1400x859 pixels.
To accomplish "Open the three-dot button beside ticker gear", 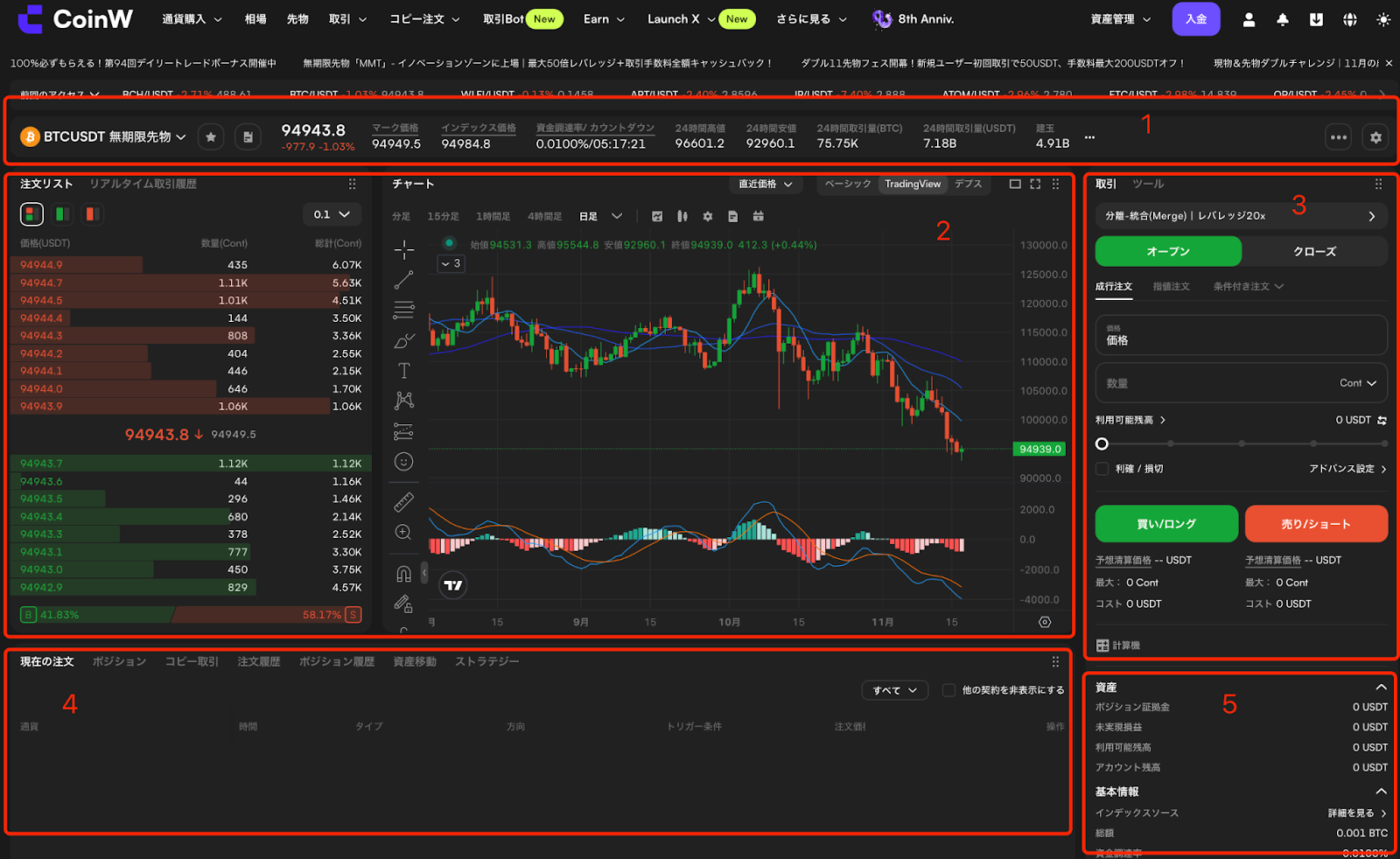I will tap(1339, 137).
